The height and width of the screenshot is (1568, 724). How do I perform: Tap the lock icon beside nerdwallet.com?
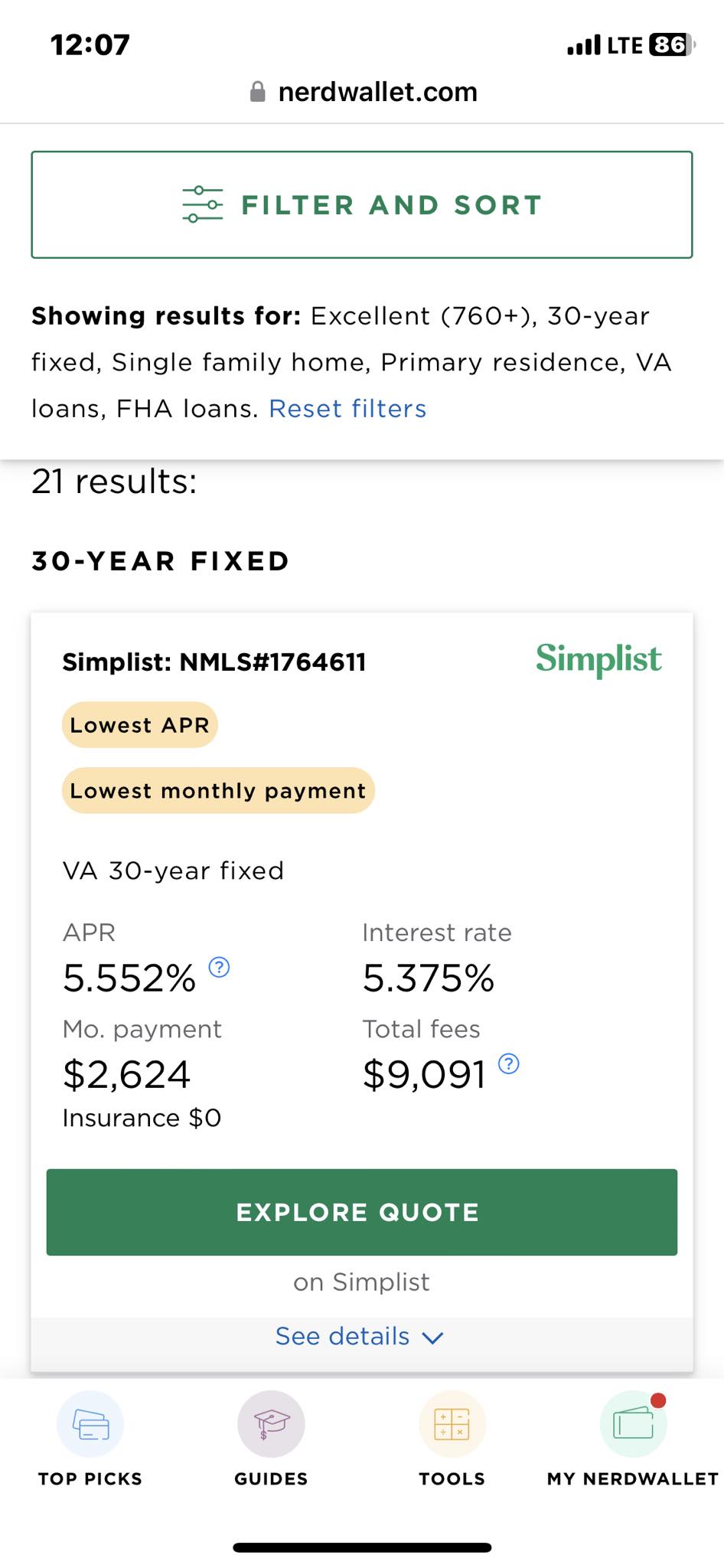pyautogui.click(x=258, y=93)
